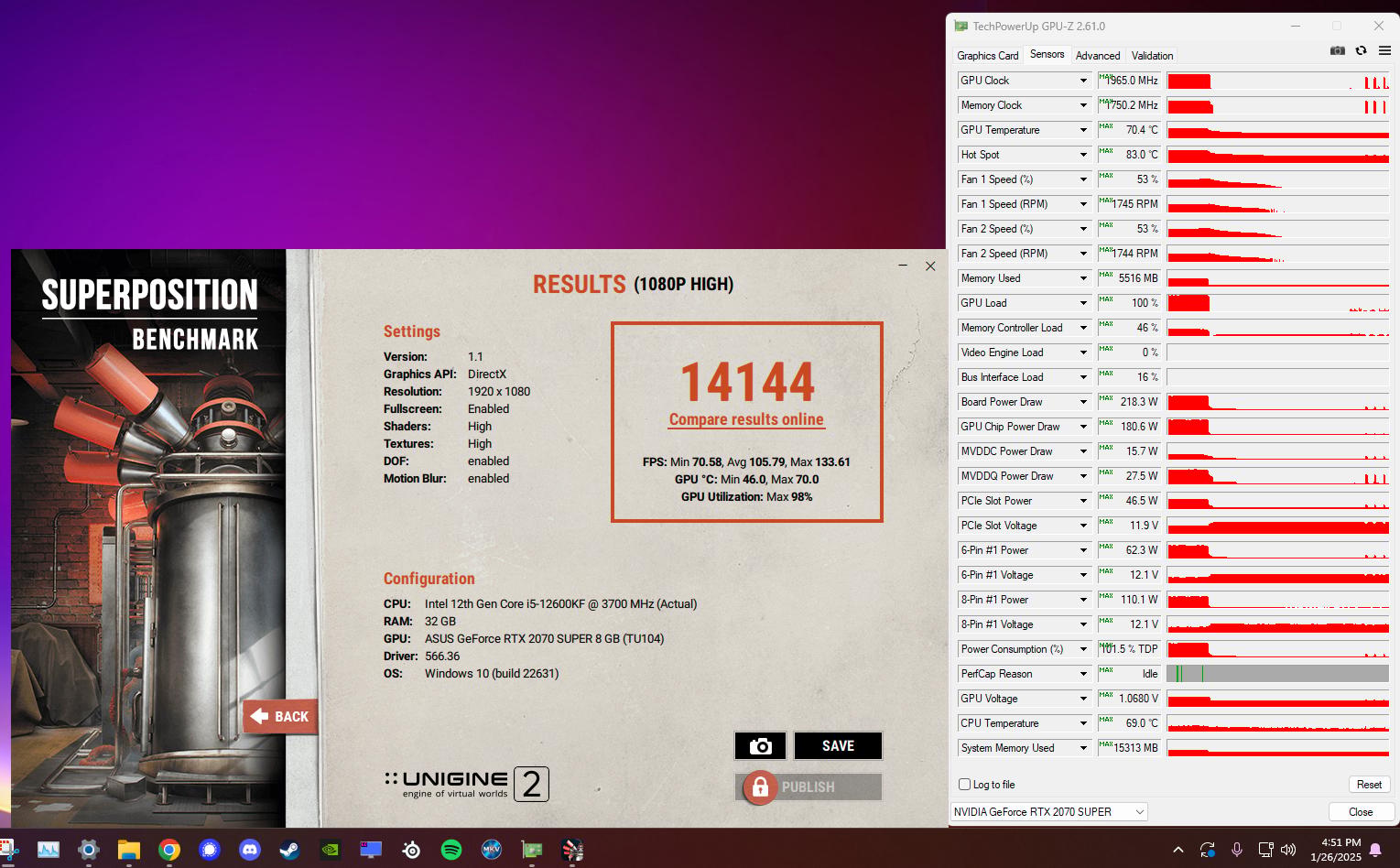This screenshot has height=868, width=1400.
Task: Expand the CPU Temperature sensor dropdown
Action: pyautogui.click(x=1083, y=723)
